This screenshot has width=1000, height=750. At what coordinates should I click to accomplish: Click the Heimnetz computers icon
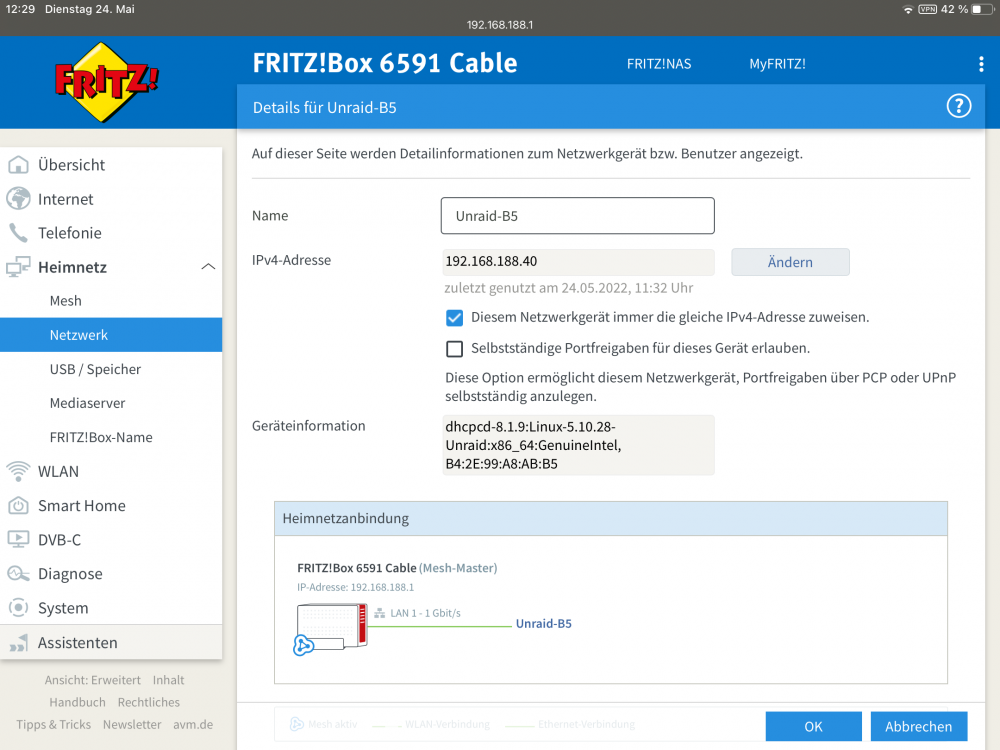pos(18,267)
